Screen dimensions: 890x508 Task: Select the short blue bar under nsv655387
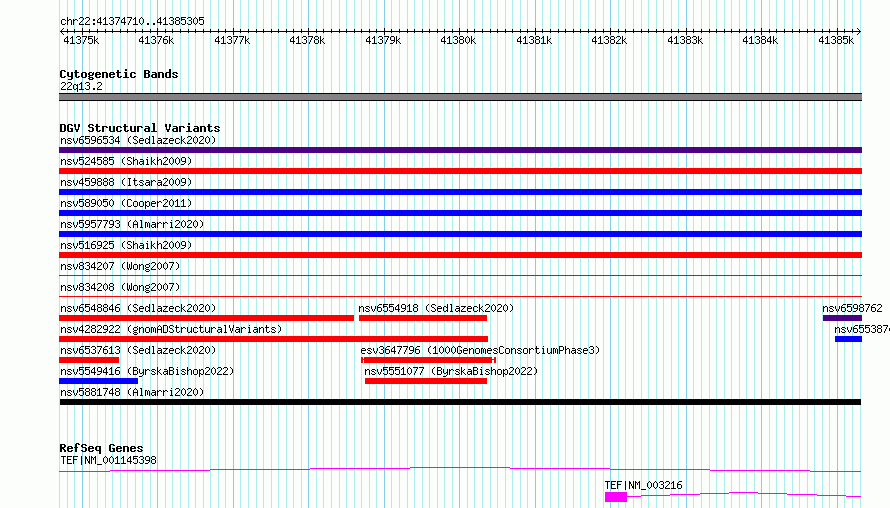[x=849, y=339]
